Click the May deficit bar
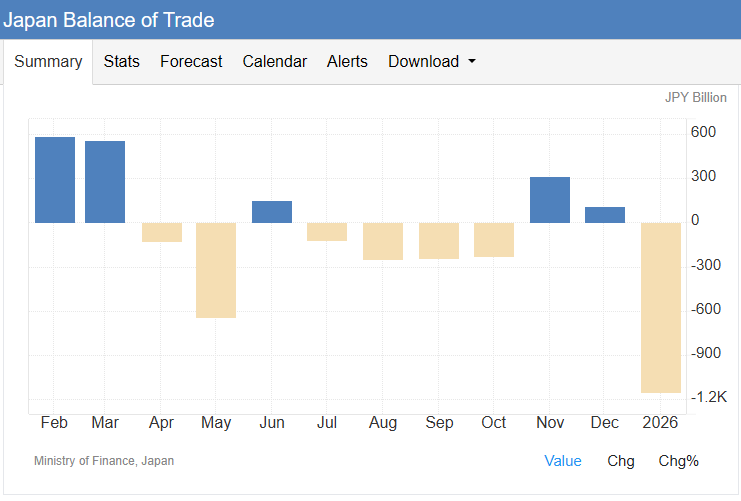 [x=216, y=270]
